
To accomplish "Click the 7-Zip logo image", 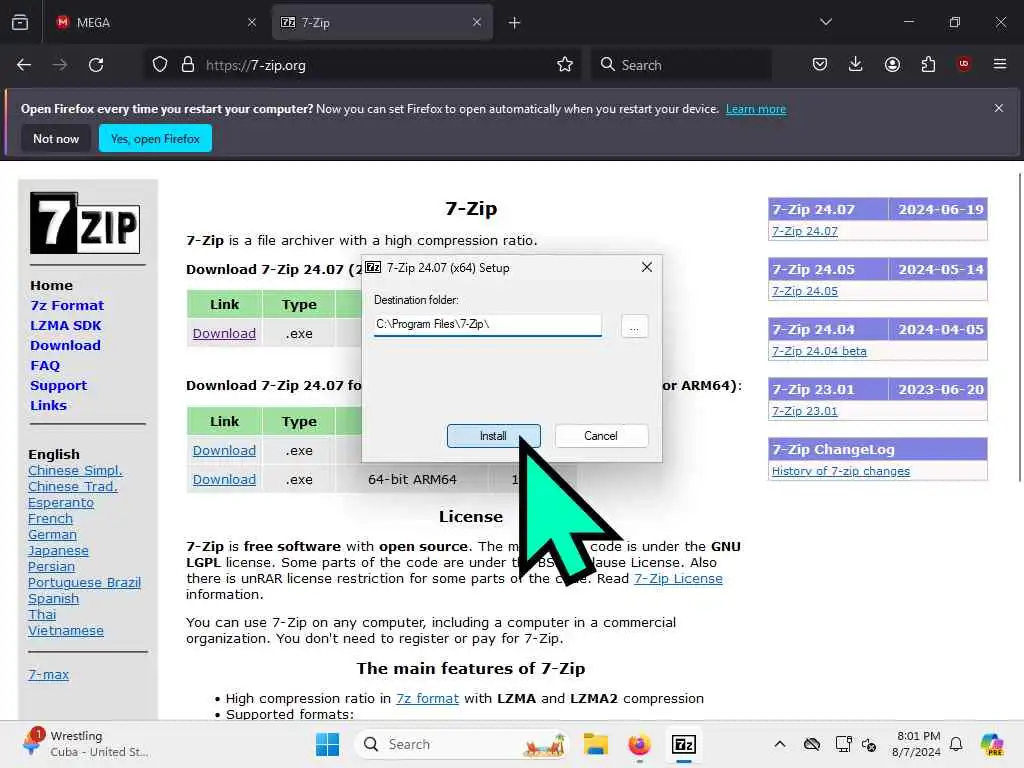I will pos(85,223).
